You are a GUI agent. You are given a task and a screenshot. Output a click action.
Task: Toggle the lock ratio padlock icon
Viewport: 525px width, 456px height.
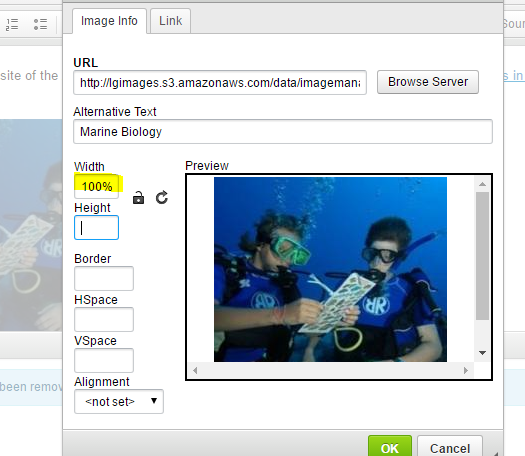pyautogui.click(x=138, y=198)
